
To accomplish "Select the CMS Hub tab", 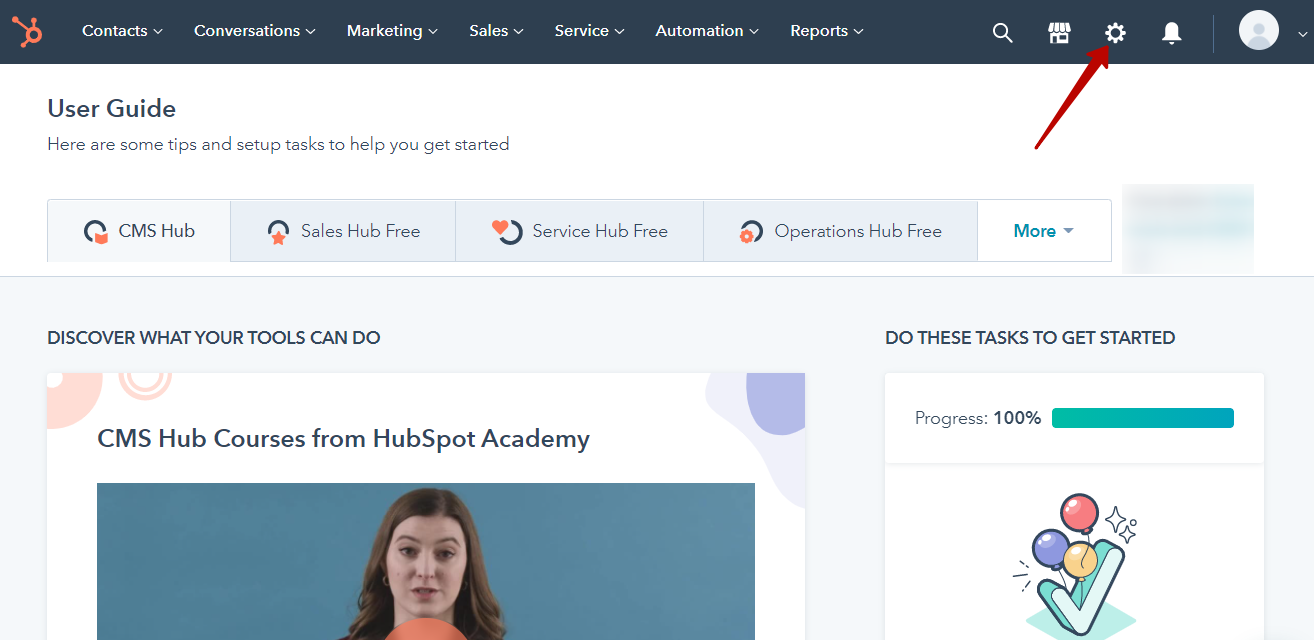I will (139, 231).
